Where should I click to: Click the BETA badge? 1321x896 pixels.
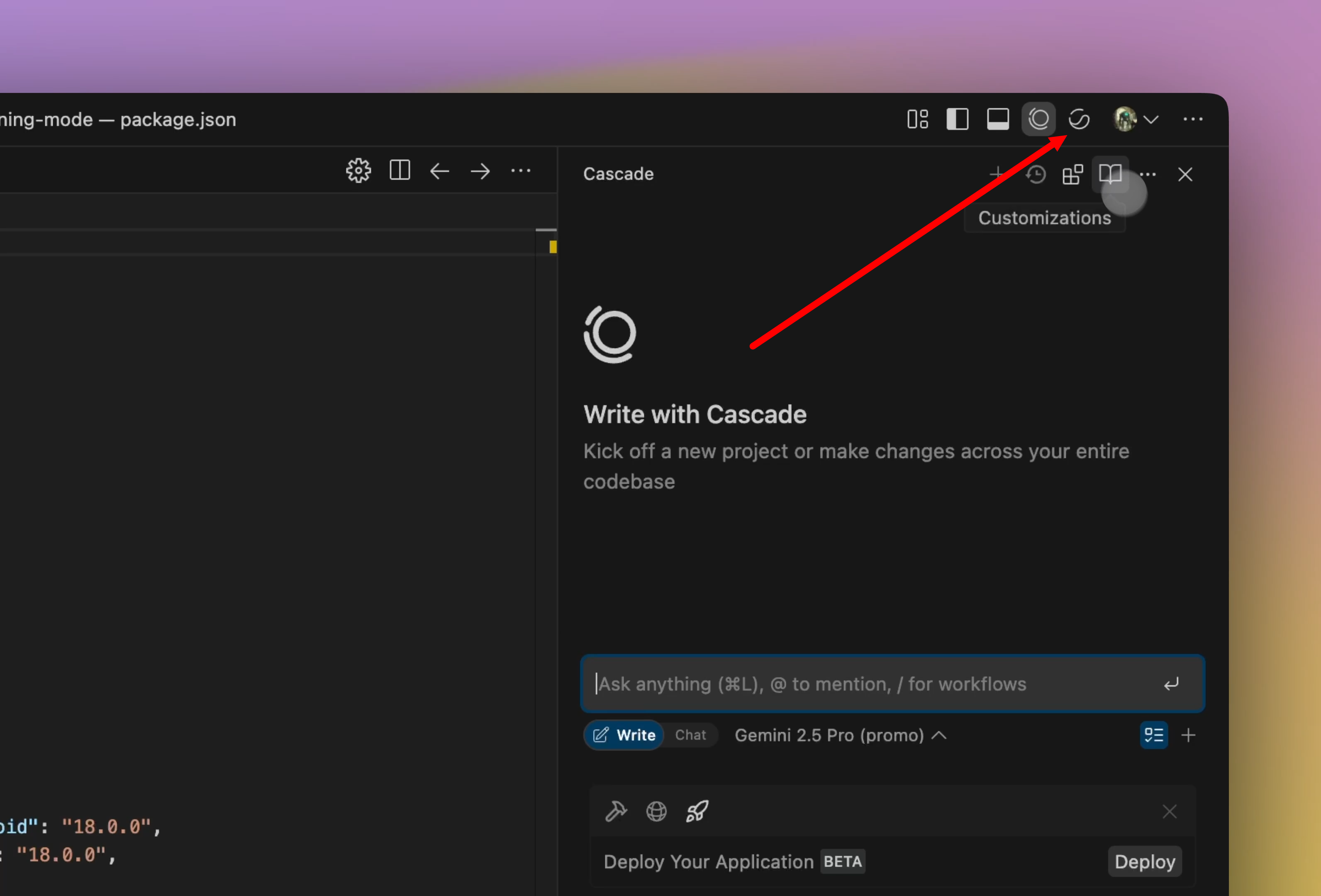click(x=842, y=861)
